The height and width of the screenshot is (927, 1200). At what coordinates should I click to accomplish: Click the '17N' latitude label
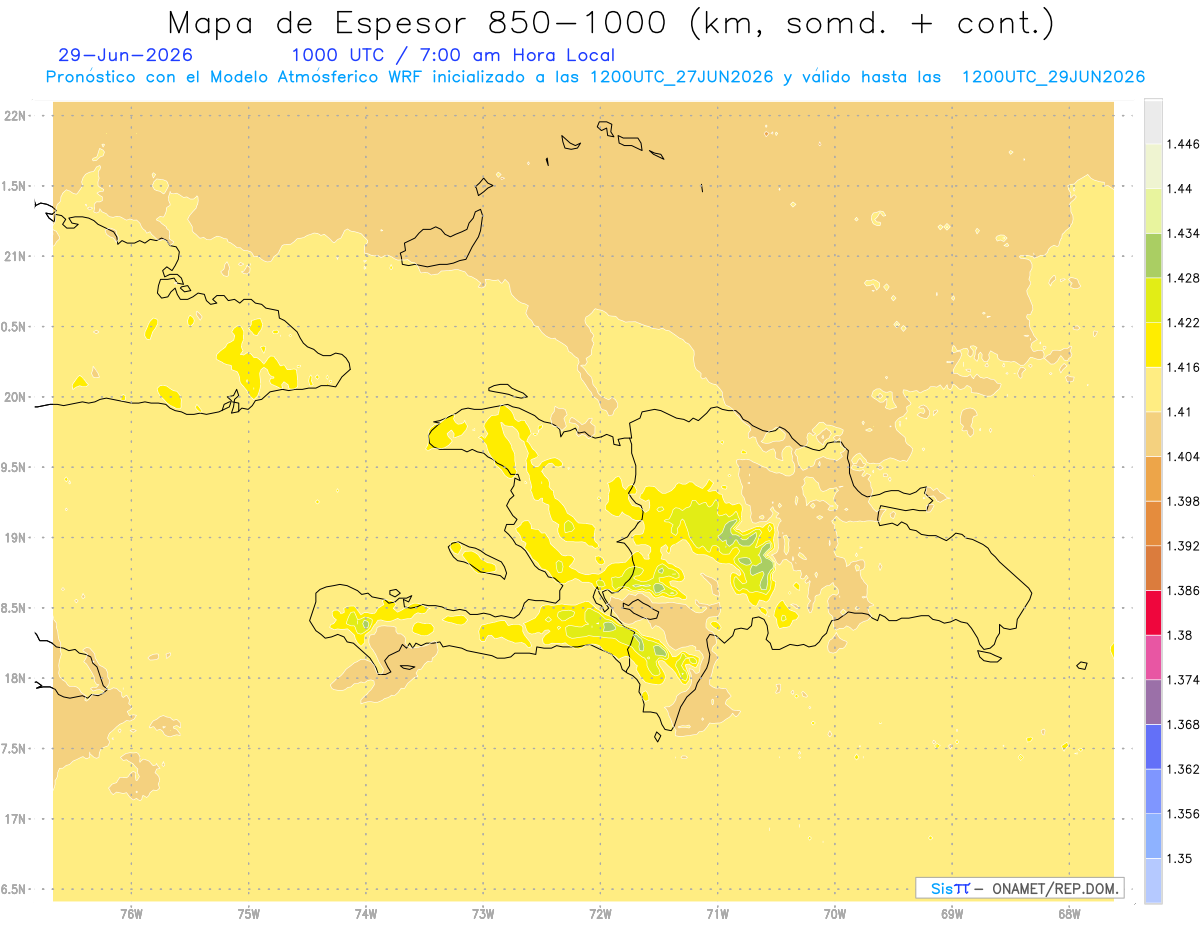point(15,819)
